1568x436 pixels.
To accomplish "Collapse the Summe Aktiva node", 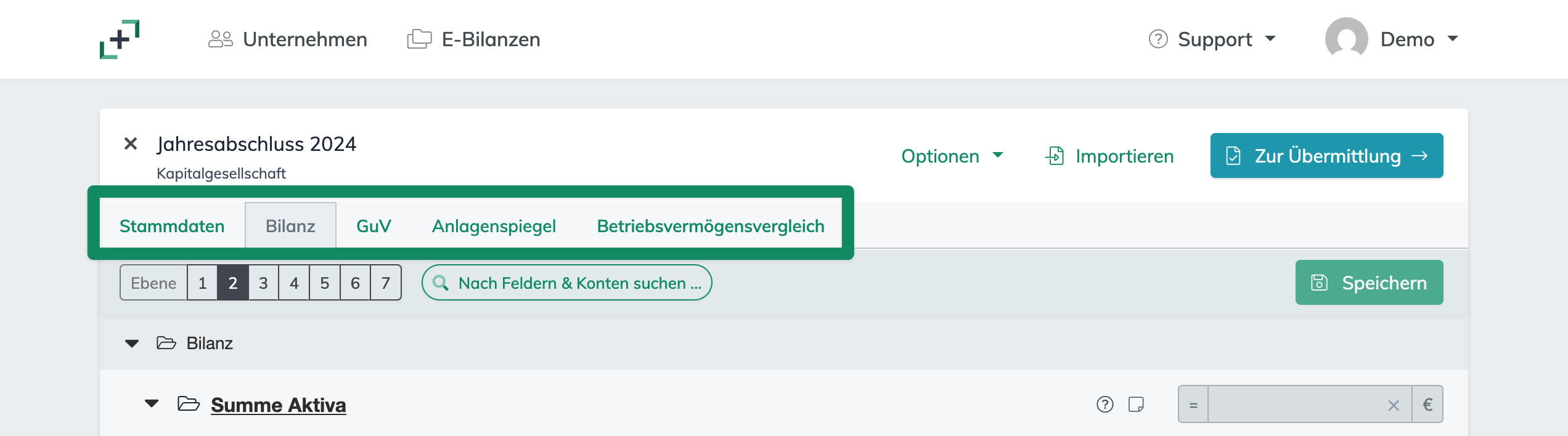I will (152, 404).
